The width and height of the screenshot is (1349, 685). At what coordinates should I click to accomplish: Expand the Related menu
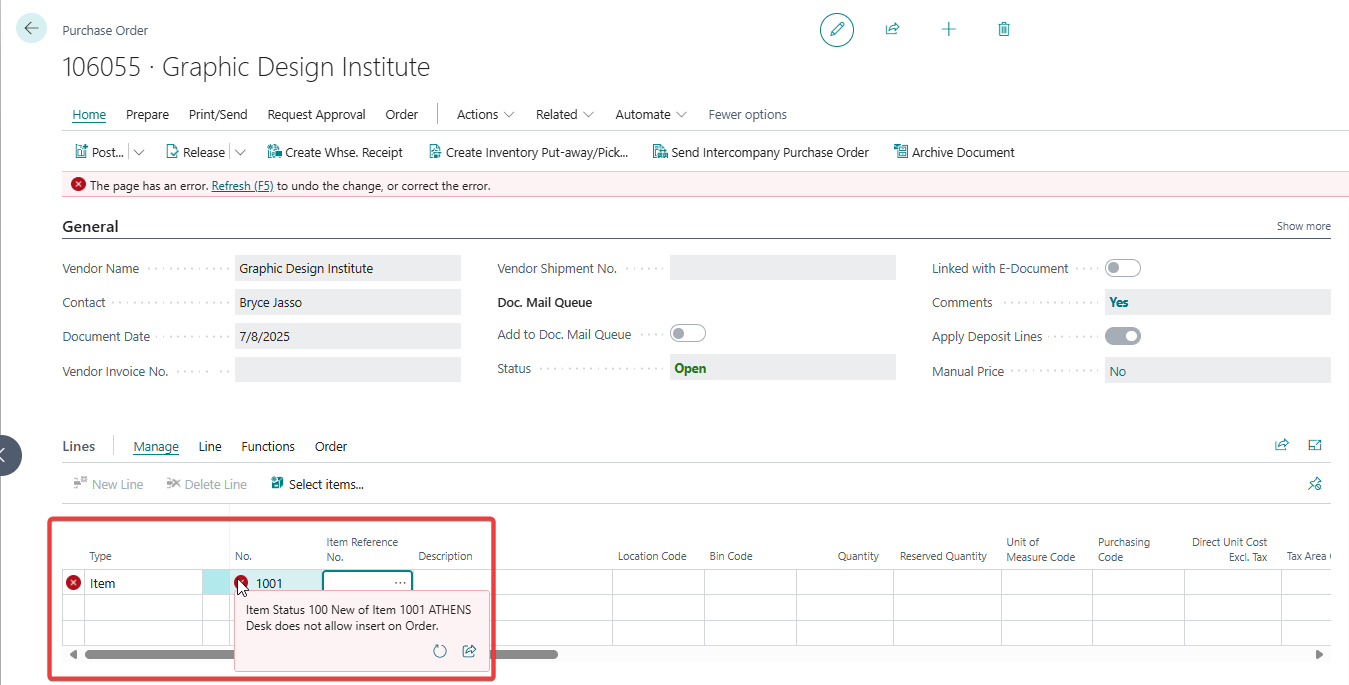565,114
